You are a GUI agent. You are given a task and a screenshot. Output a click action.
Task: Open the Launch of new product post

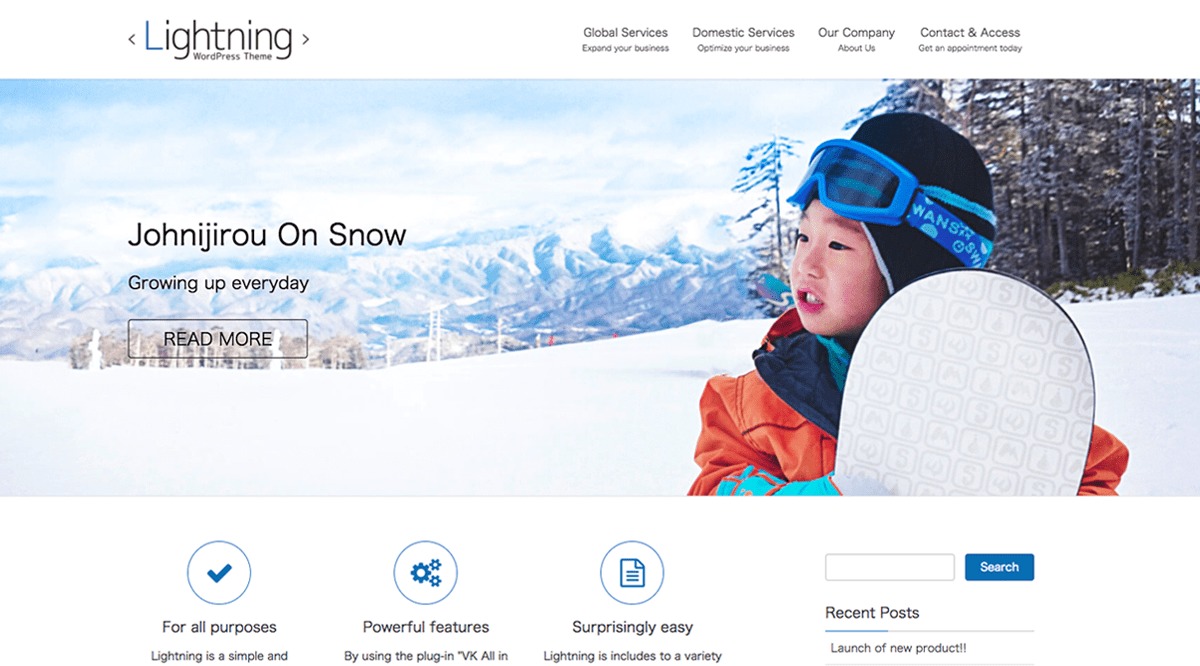(898, 648)
